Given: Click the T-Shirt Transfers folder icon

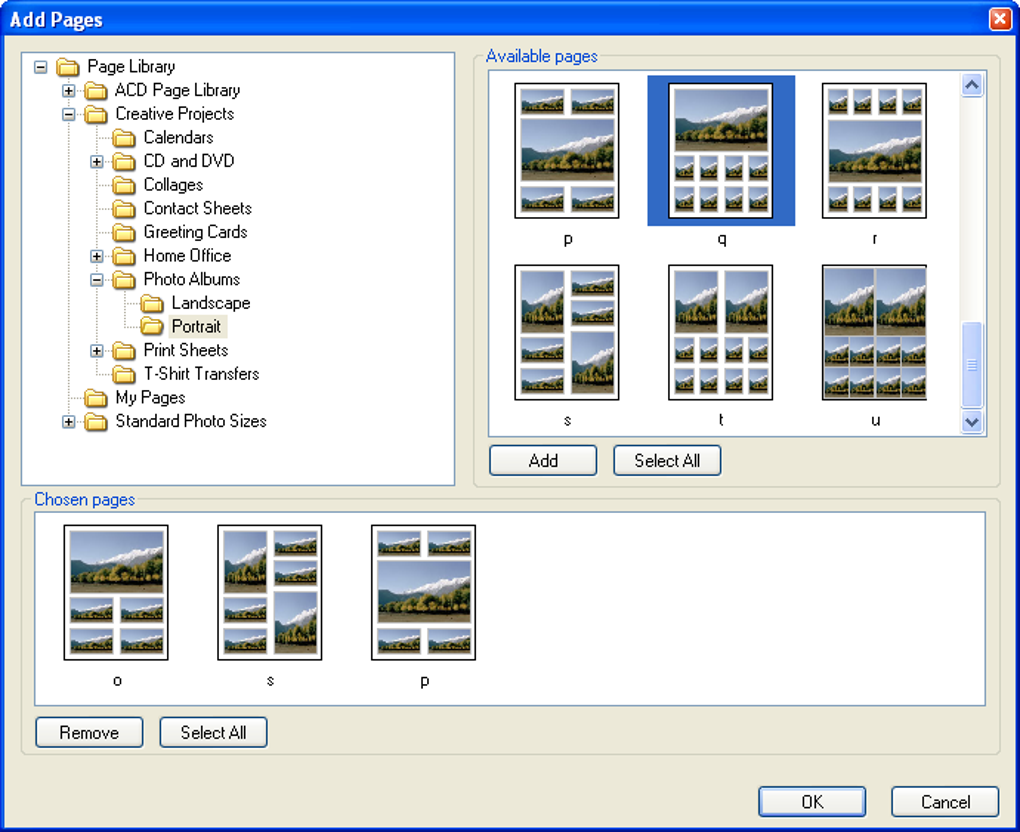Looking at the screenshot, I should [x=124, y=374].
